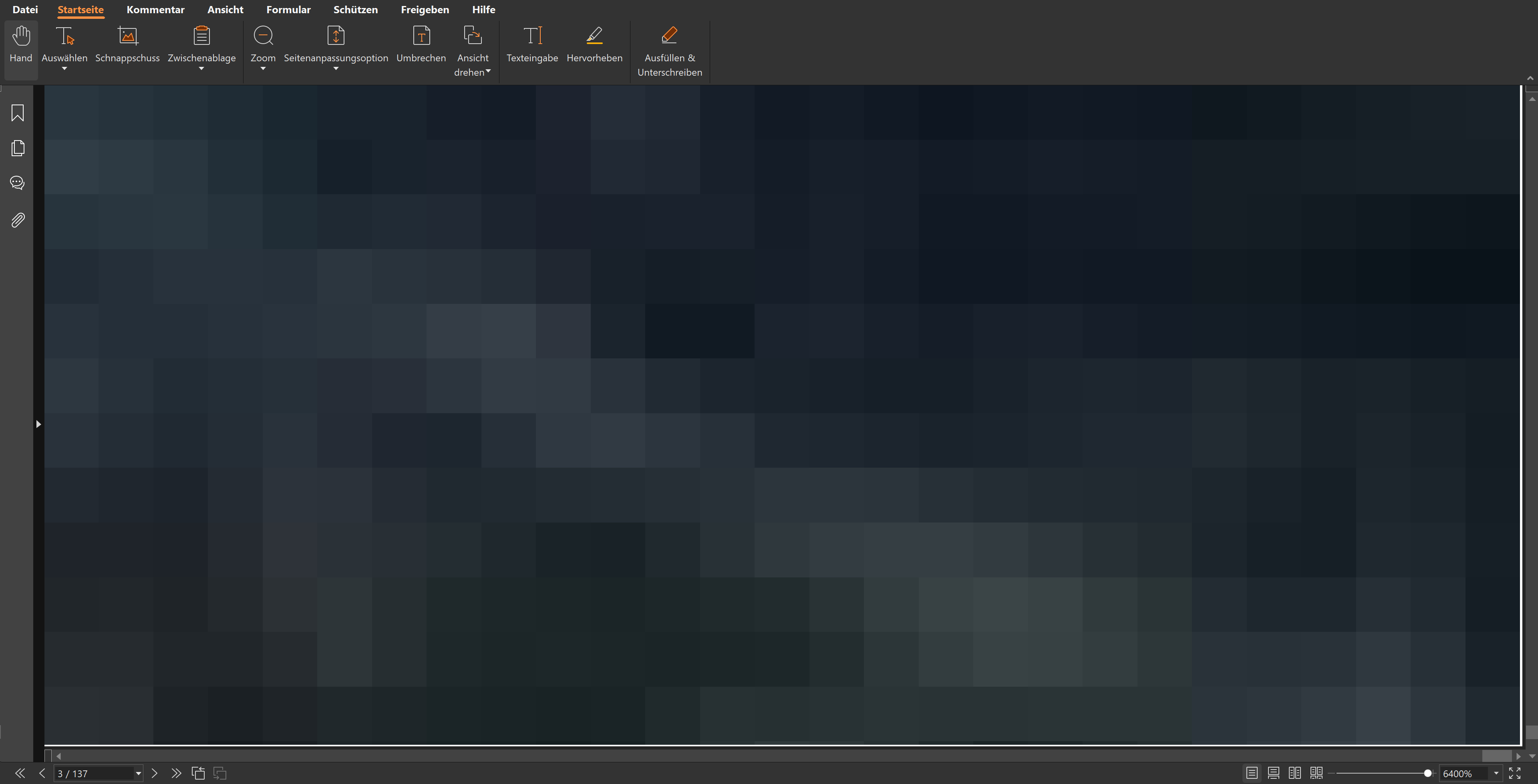Click the horizontal scrollbar thumb
Viewport: 1538px width, 784px height.
coord(1497,756)
